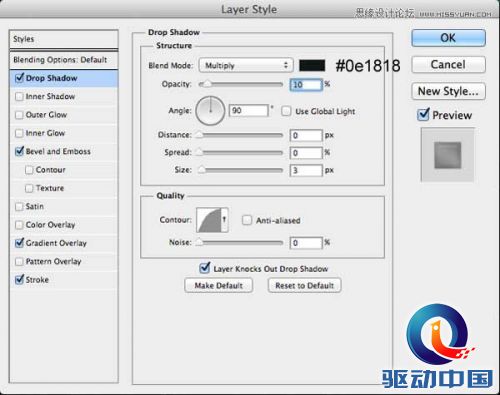The width and height of the screenshot is (500, 395).
Task: Toggle Layer Knocks Out Drop Shadow checkbox
Action: pyautogui.click(x=204, y=268)
